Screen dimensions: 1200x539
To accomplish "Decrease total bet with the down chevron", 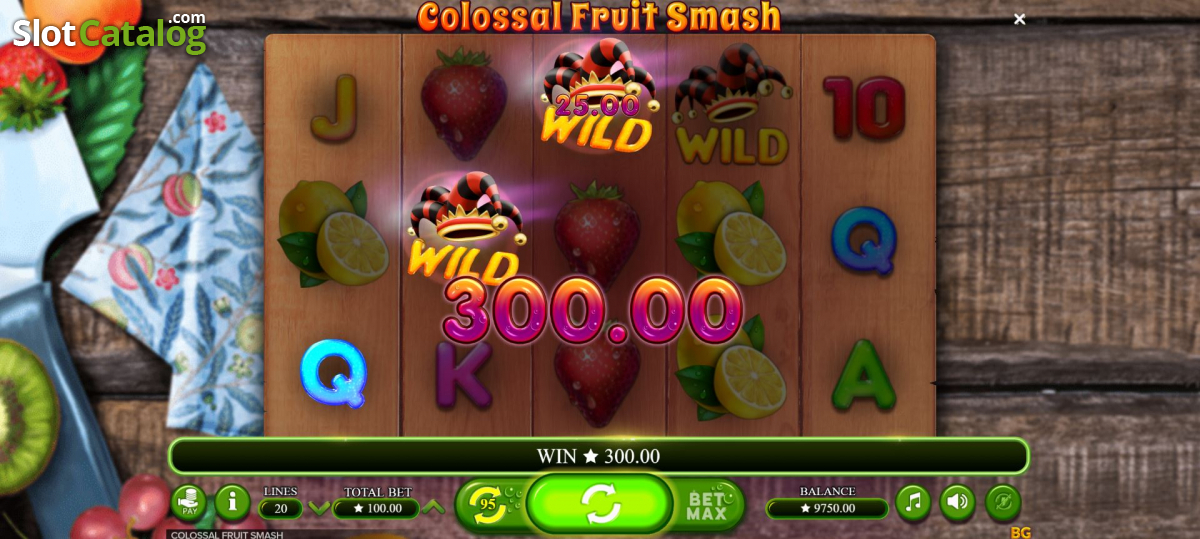I will (x=319, y=508).
